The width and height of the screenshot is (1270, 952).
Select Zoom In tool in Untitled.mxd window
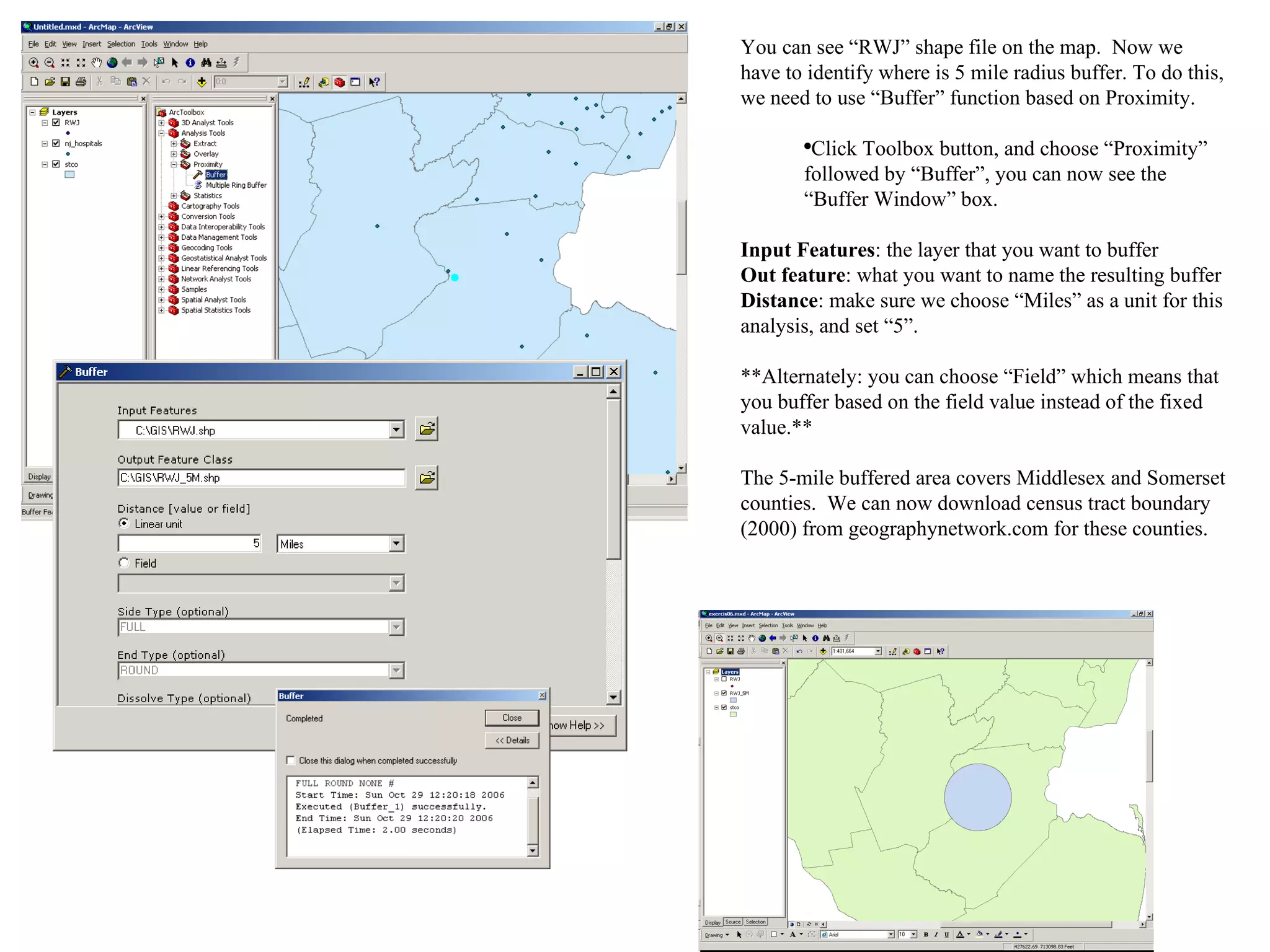(33, 63)
